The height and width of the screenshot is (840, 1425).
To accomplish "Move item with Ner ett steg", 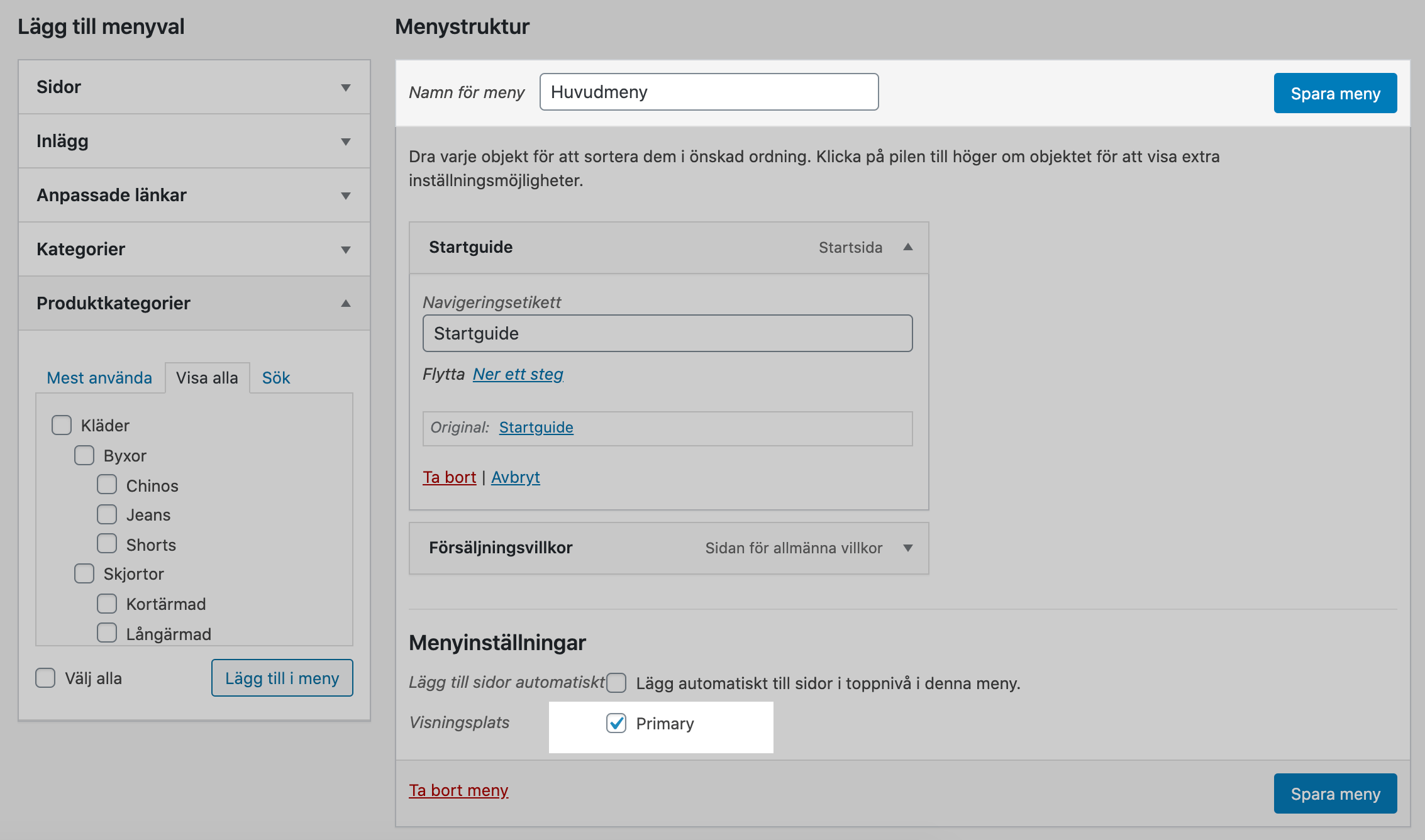I will [x=518, y=374].
